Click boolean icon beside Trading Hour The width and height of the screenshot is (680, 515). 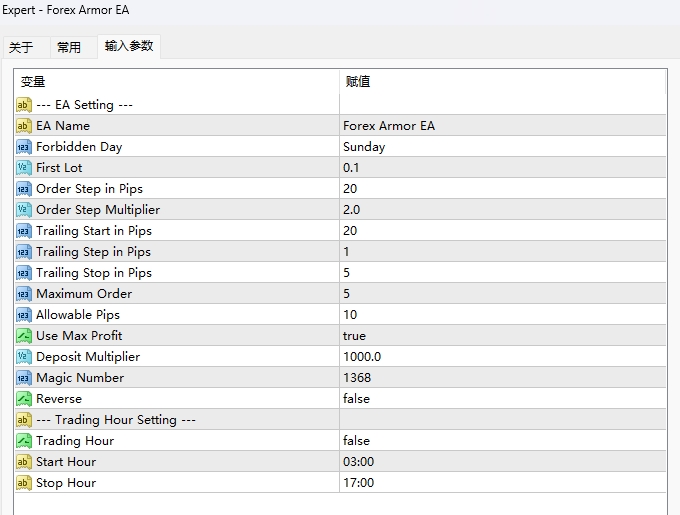(24, 441)
